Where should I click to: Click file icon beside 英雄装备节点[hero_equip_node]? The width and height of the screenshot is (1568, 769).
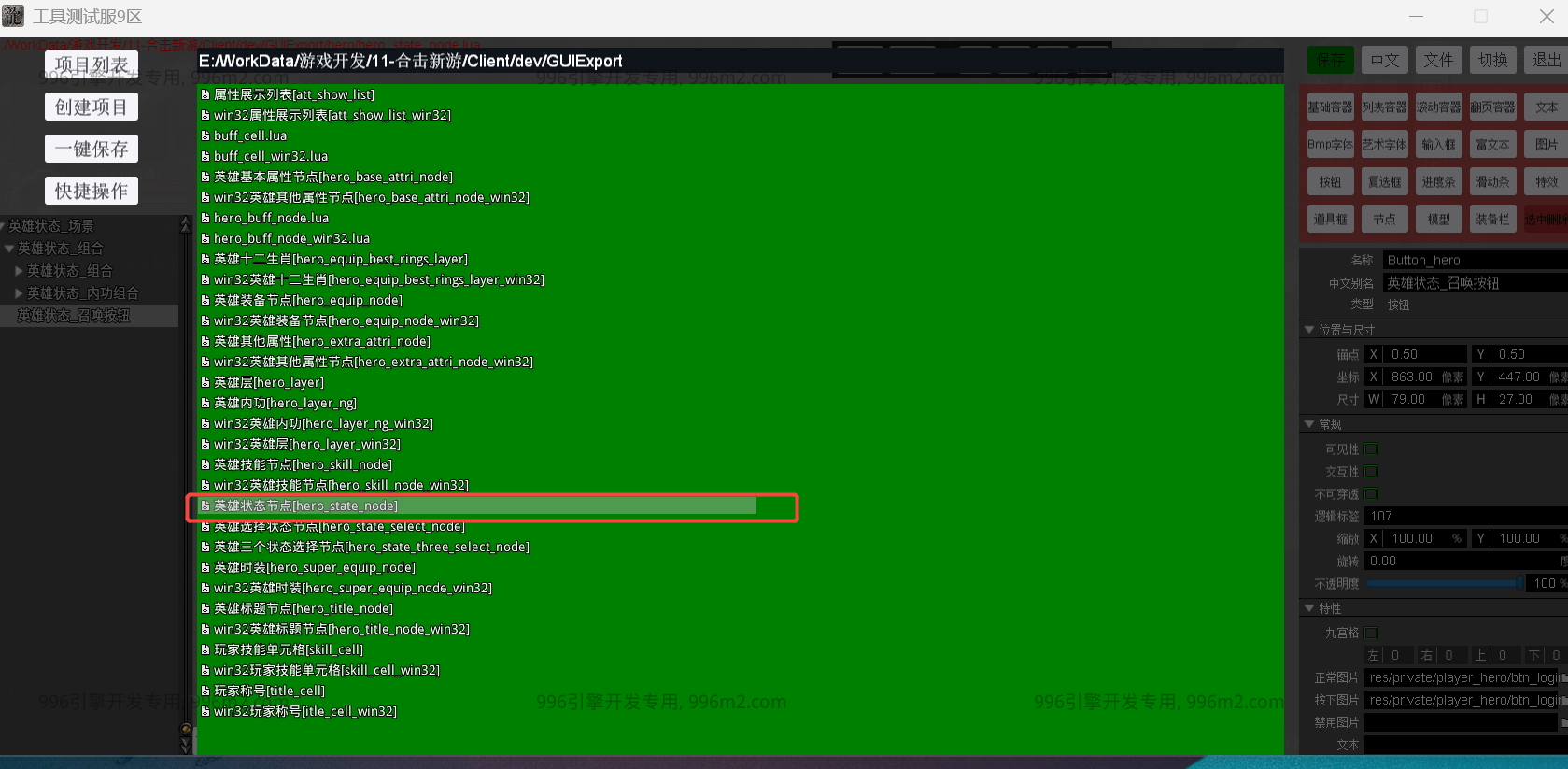(x=205, y=301)
